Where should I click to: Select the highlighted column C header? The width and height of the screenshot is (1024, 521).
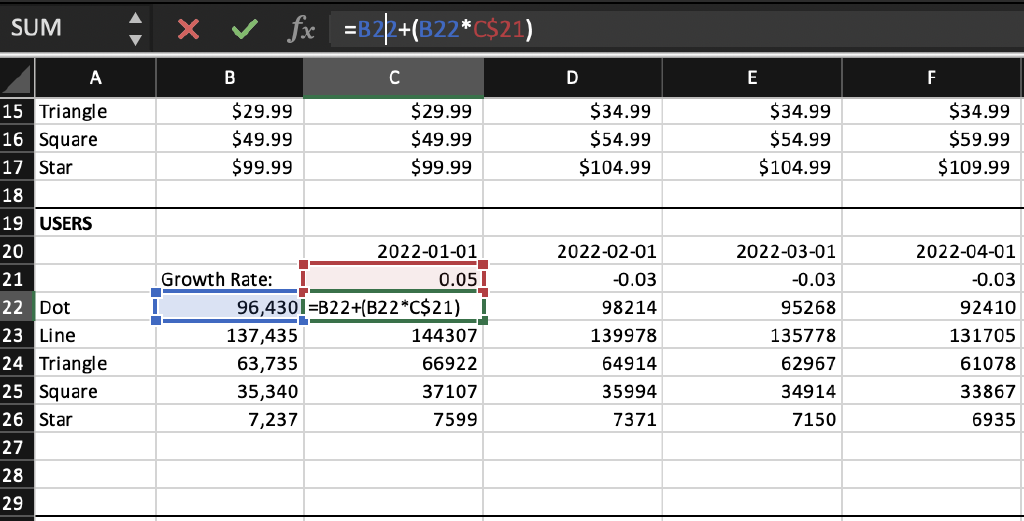click(x=393, y=78)
